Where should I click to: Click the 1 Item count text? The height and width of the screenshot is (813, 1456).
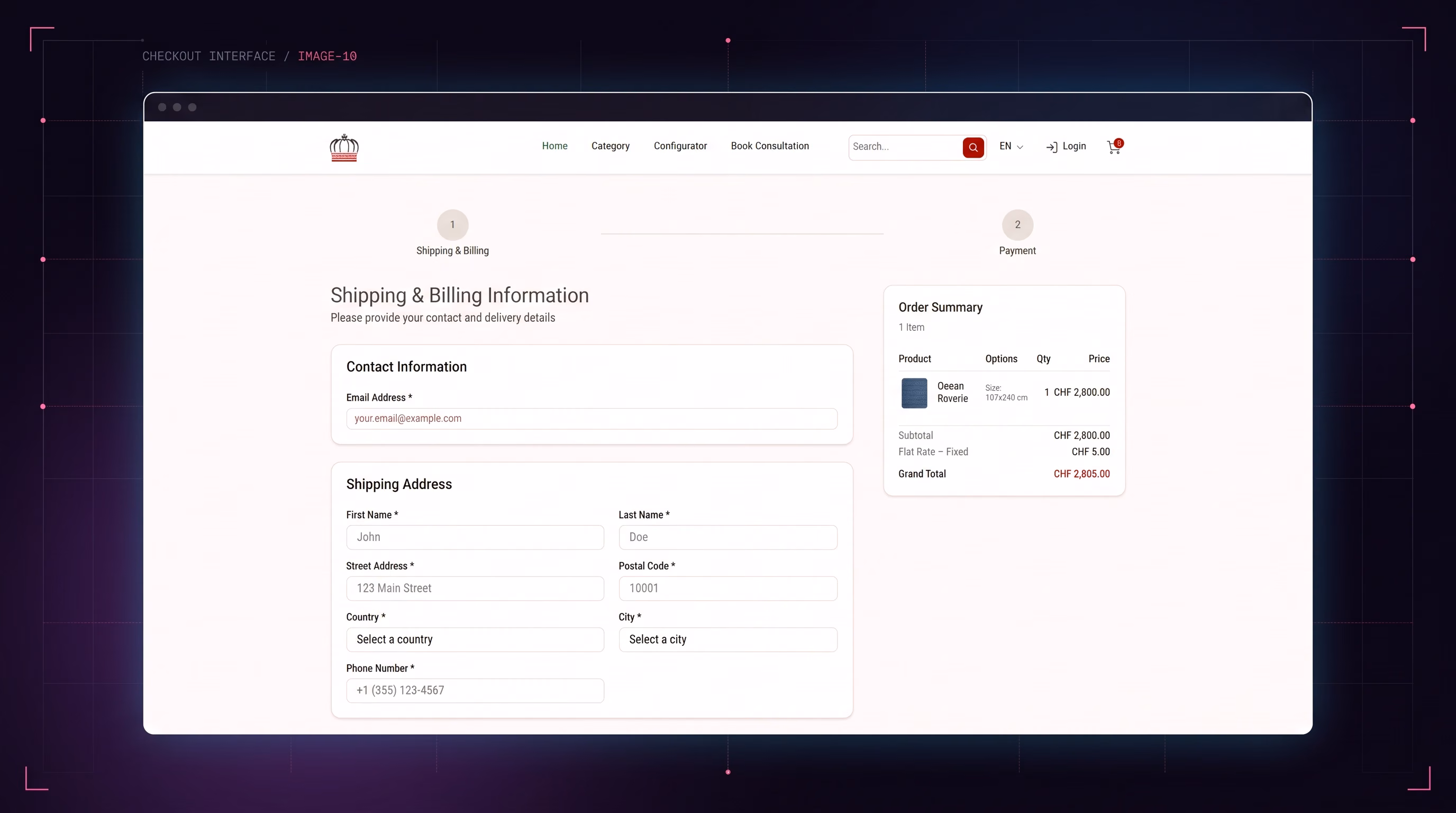[x=911, y=327]
